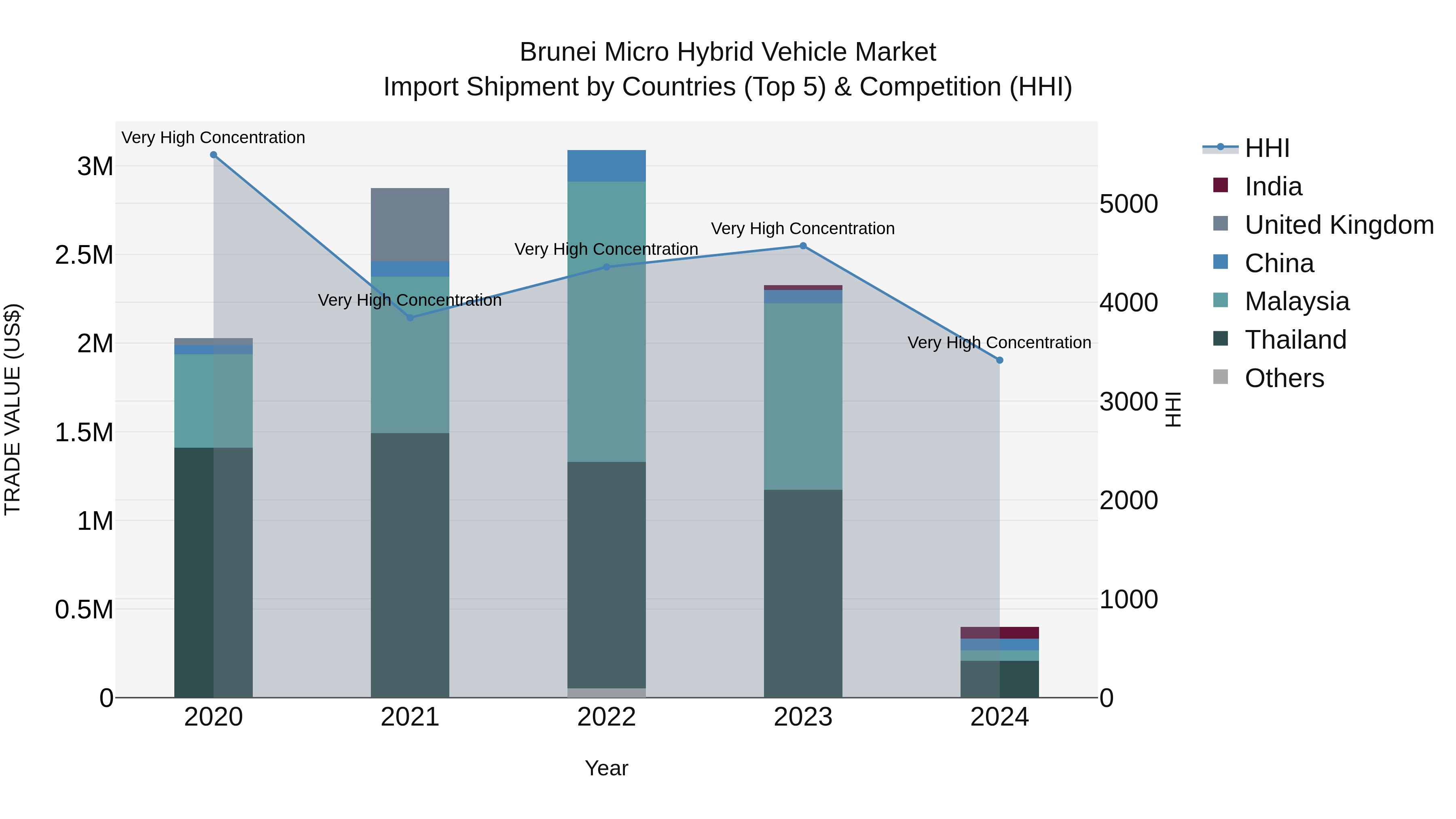Click the 5000 HHI axis tick label
1456x819 pixels.
pyautogui.click(x=1129, y=204)
